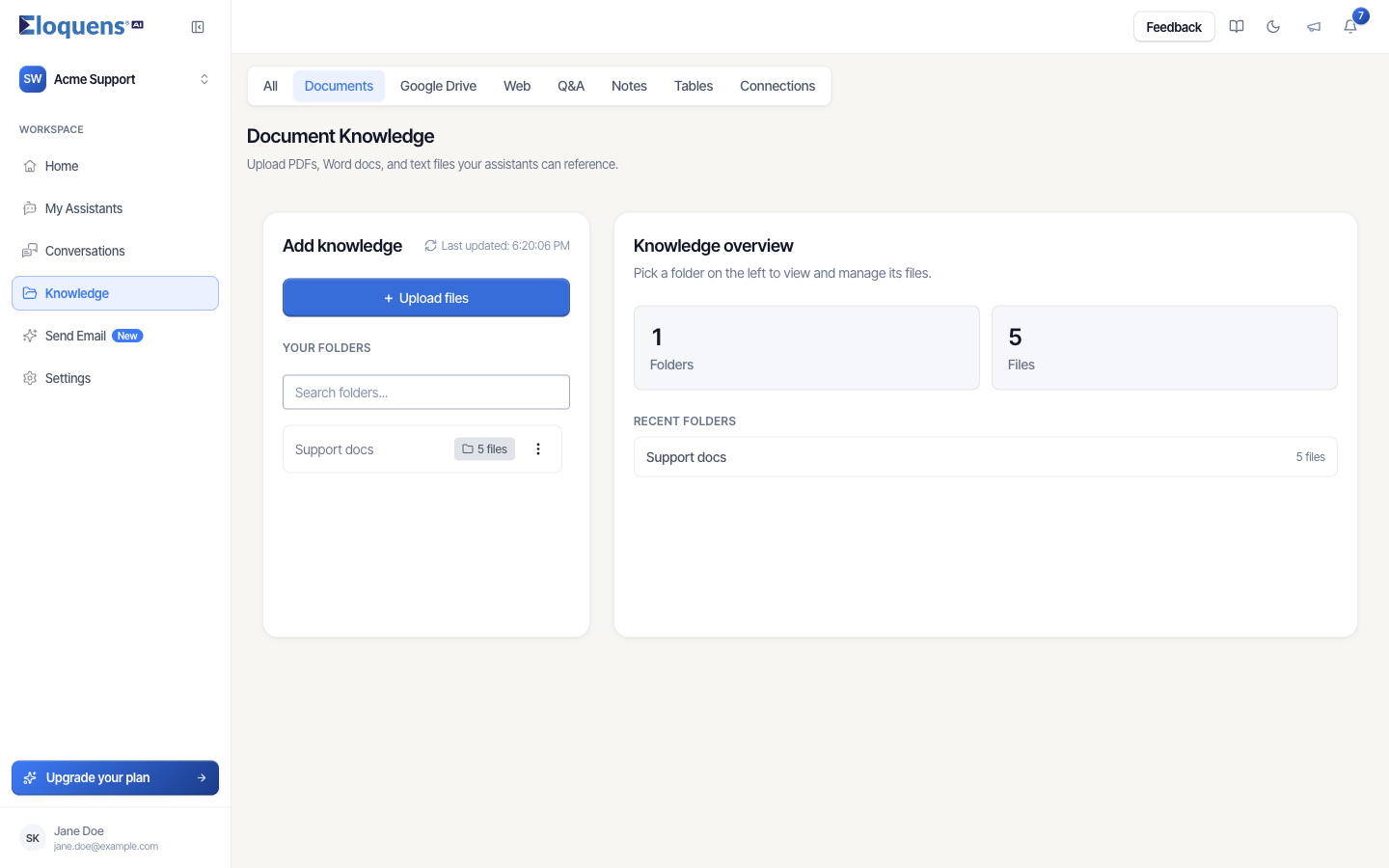The height and width of the screenshot is (868, 1389).
Task: Select Support docs folder in Your Folders
Action: [x=422, y=449]
